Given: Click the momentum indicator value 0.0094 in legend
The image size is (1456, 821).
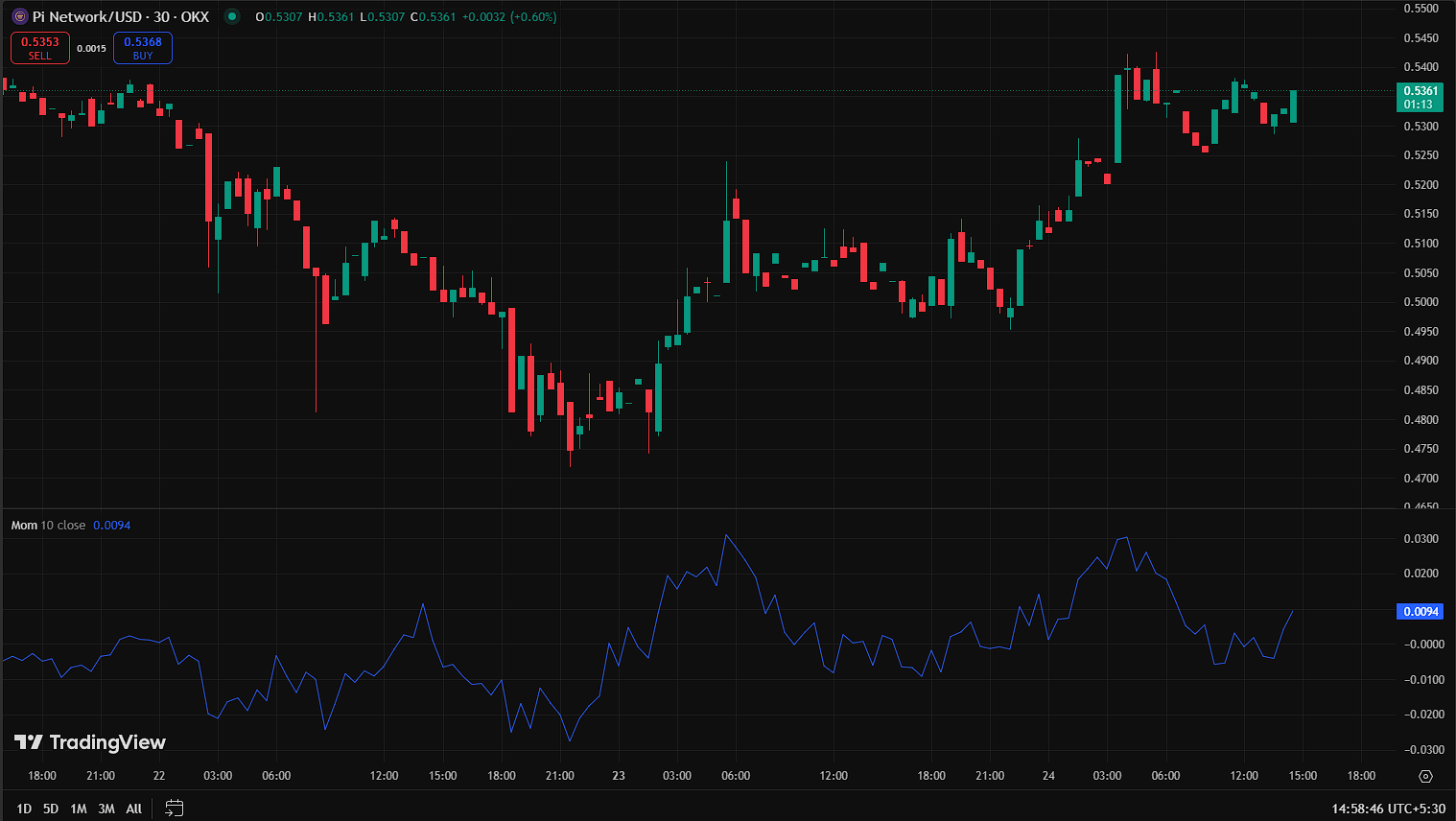Looking at the screenshot, I should pyautogui.click(x=111, y=526).
